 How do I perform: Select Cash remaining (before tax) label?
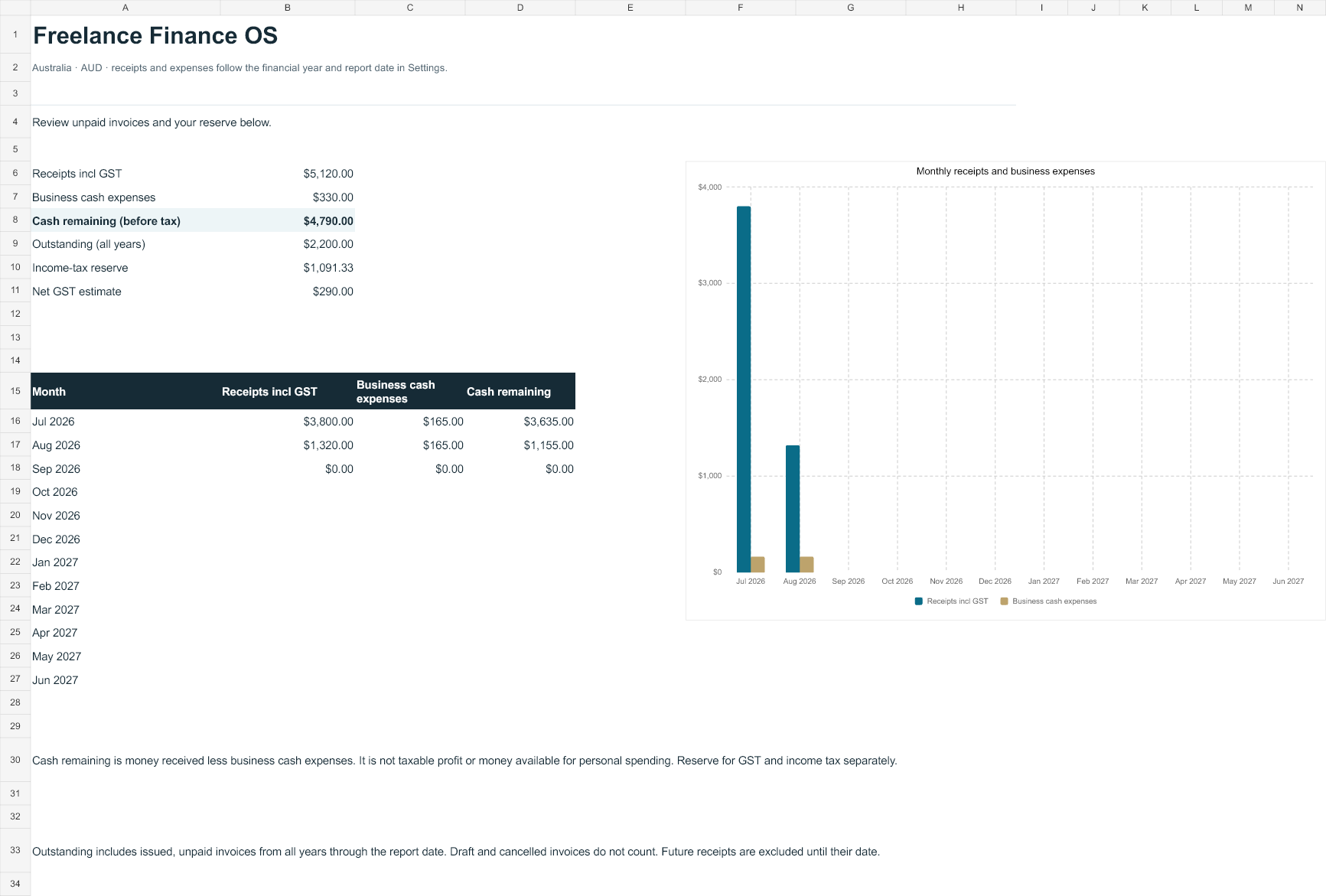106,221
